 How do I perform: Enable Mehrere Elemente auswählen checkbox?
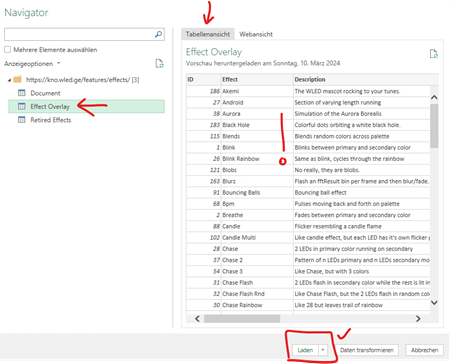tap(7, 50)
